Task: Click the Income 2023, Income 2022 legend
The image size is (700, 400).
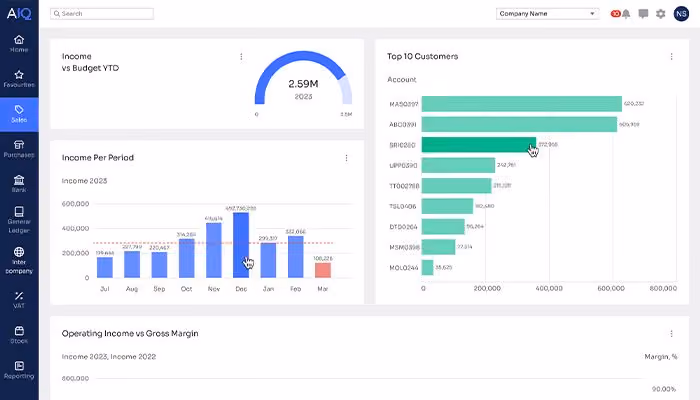Action: click(x=109, y=357)
